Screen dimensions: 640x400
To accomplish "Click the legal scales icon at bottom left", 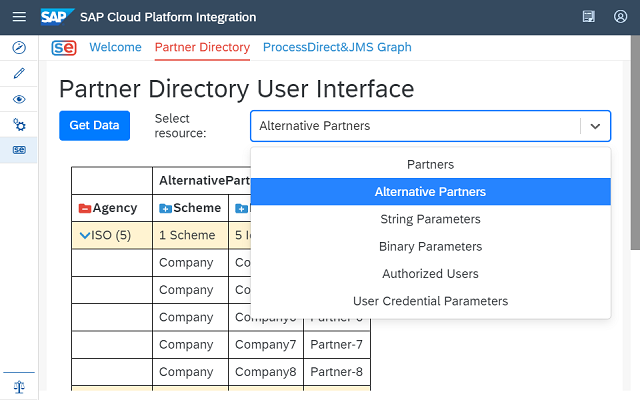I will point(18,385).
